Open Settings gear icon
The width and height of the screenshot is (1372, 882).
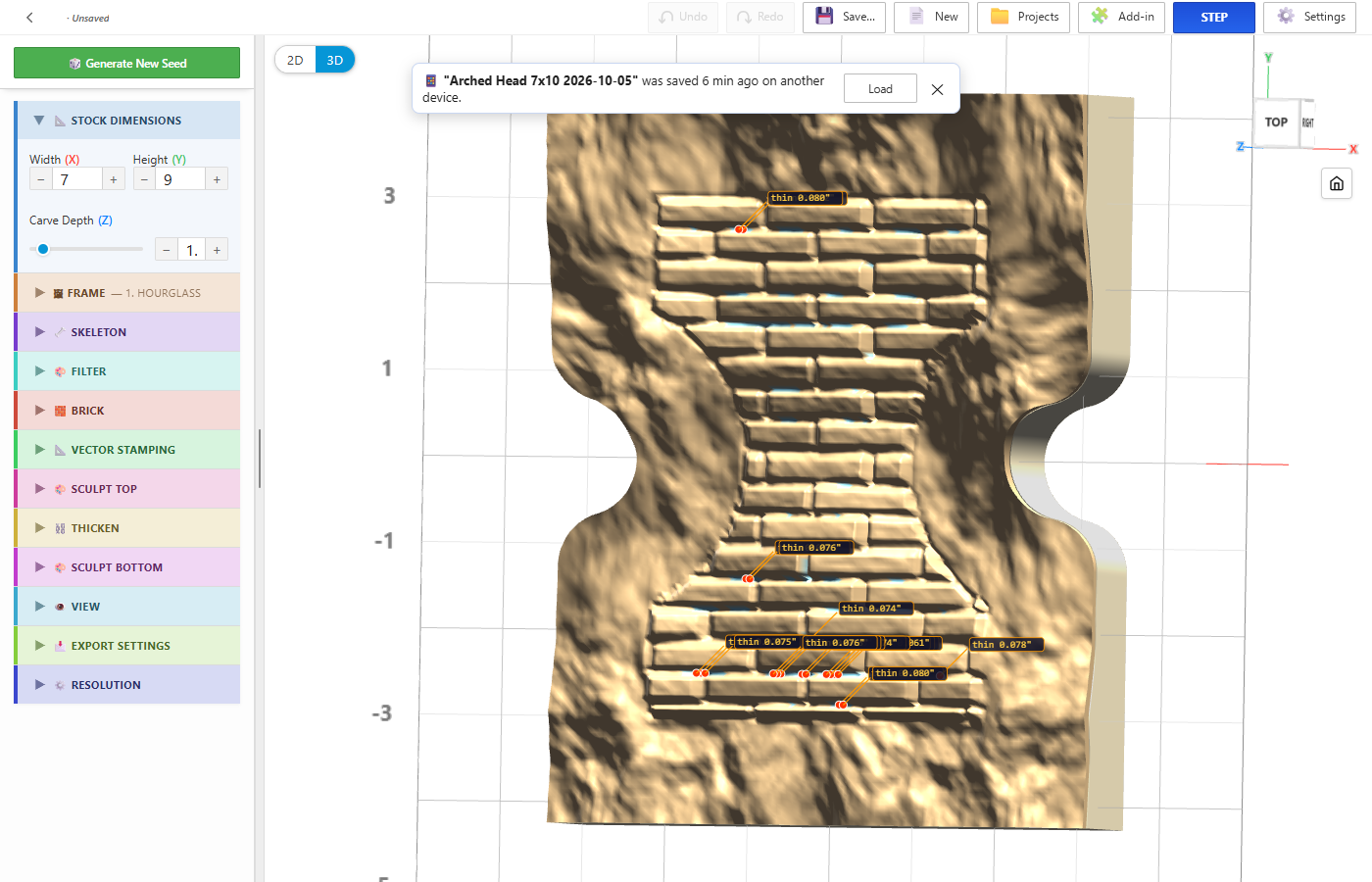[1286, 17]
